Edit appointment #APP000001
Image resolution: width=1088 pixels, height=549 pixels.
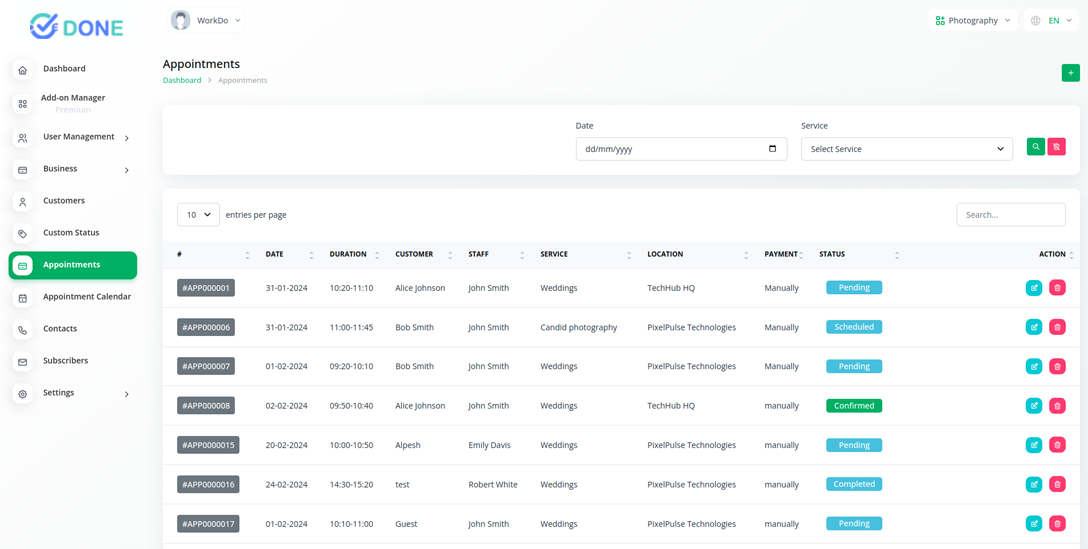coord(1034,287)
